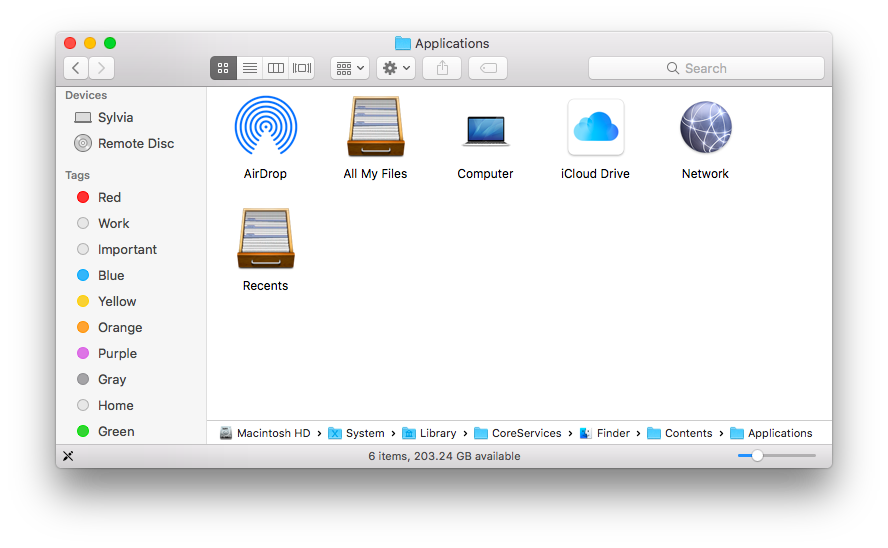Select the Network globe icon

(x=706, y=127)
